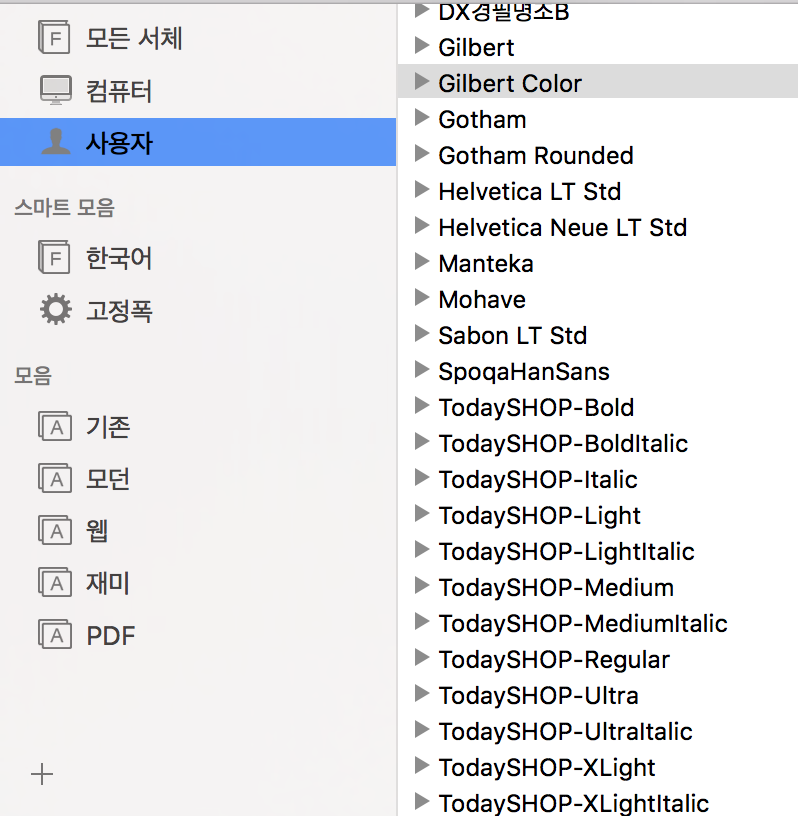Select the SpoqaHanSans font name

coord(524,373)
